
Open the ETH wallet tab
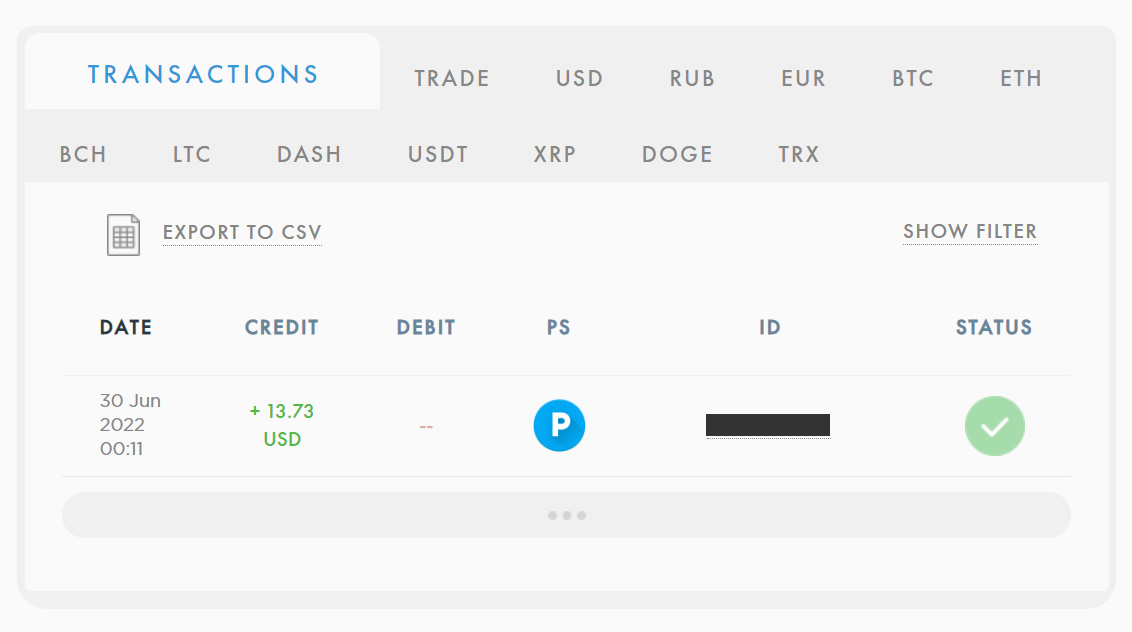(x=1020, y=78)
